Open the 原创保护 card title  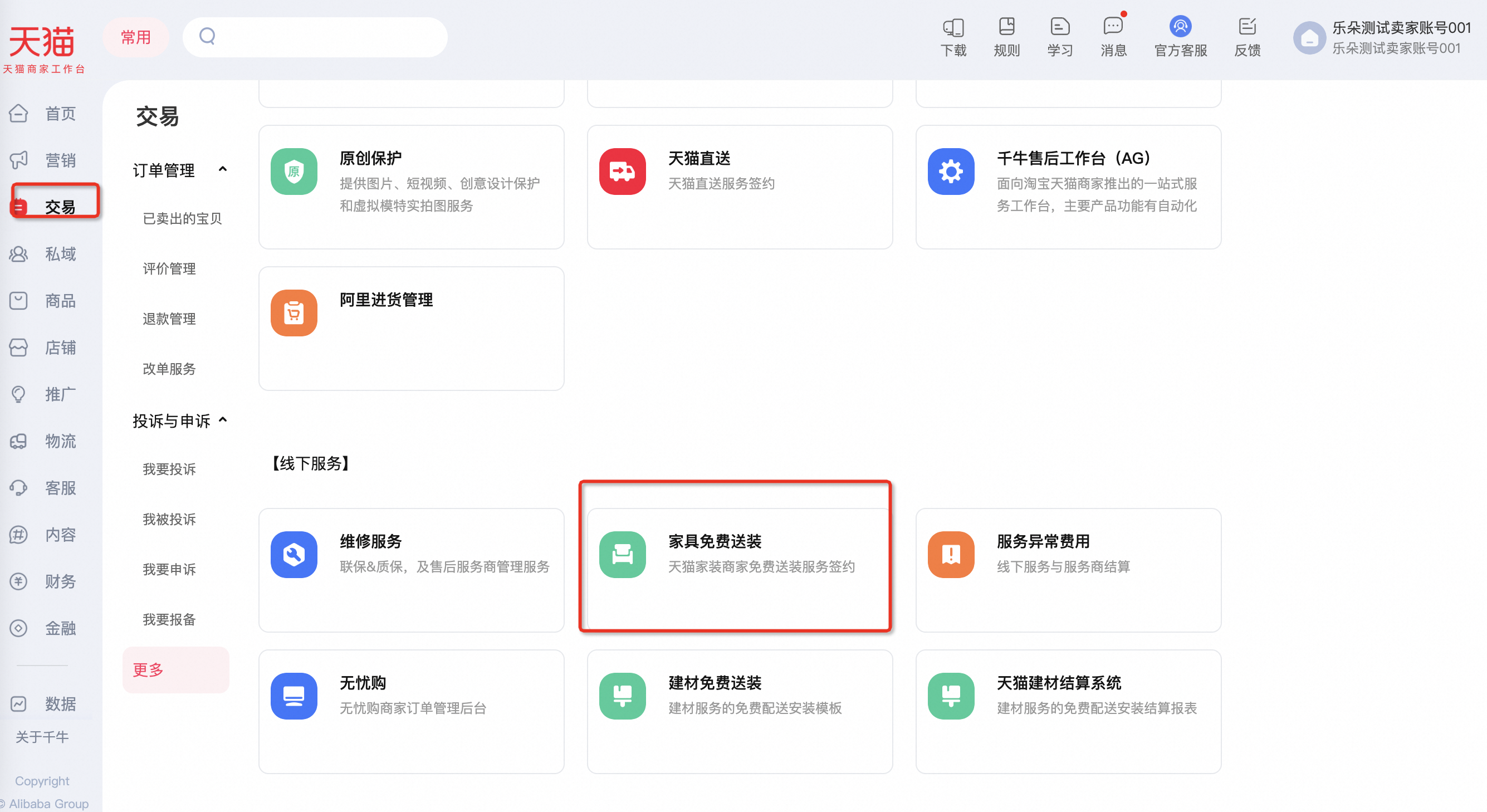[370, 158]
